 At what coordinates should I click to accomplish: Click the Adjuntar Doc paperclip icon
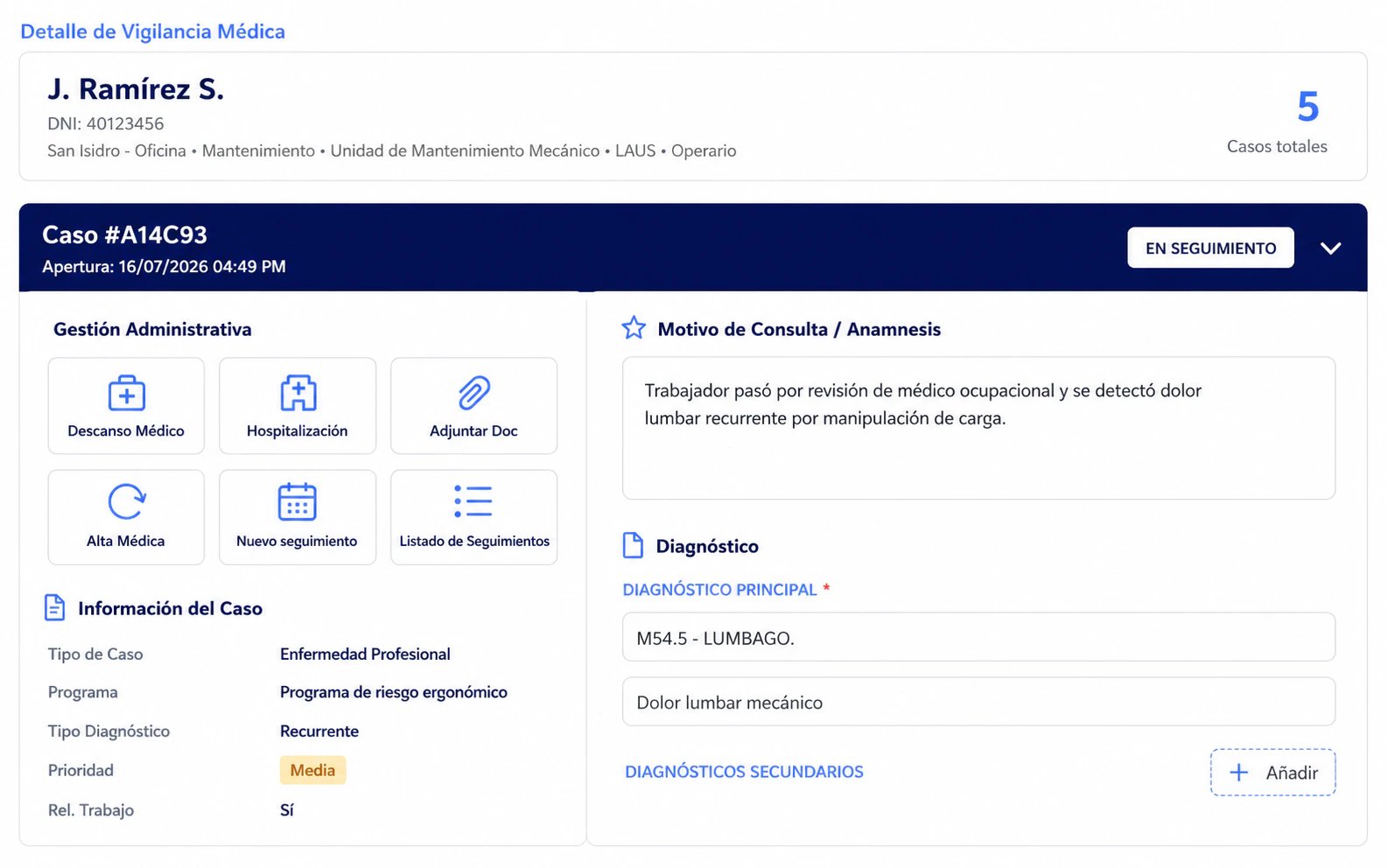tap(474, 393)
